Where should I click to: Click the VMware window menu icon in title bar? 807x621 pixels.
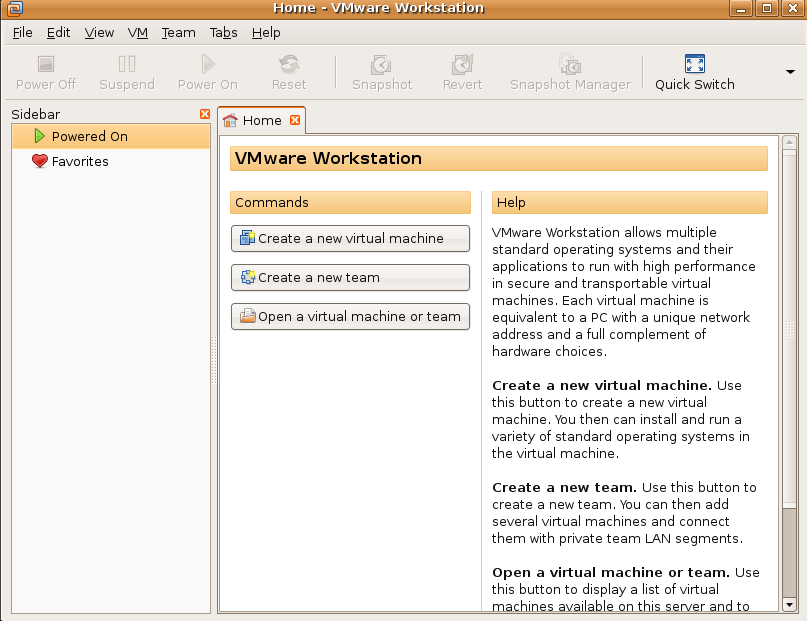[15, 8]
